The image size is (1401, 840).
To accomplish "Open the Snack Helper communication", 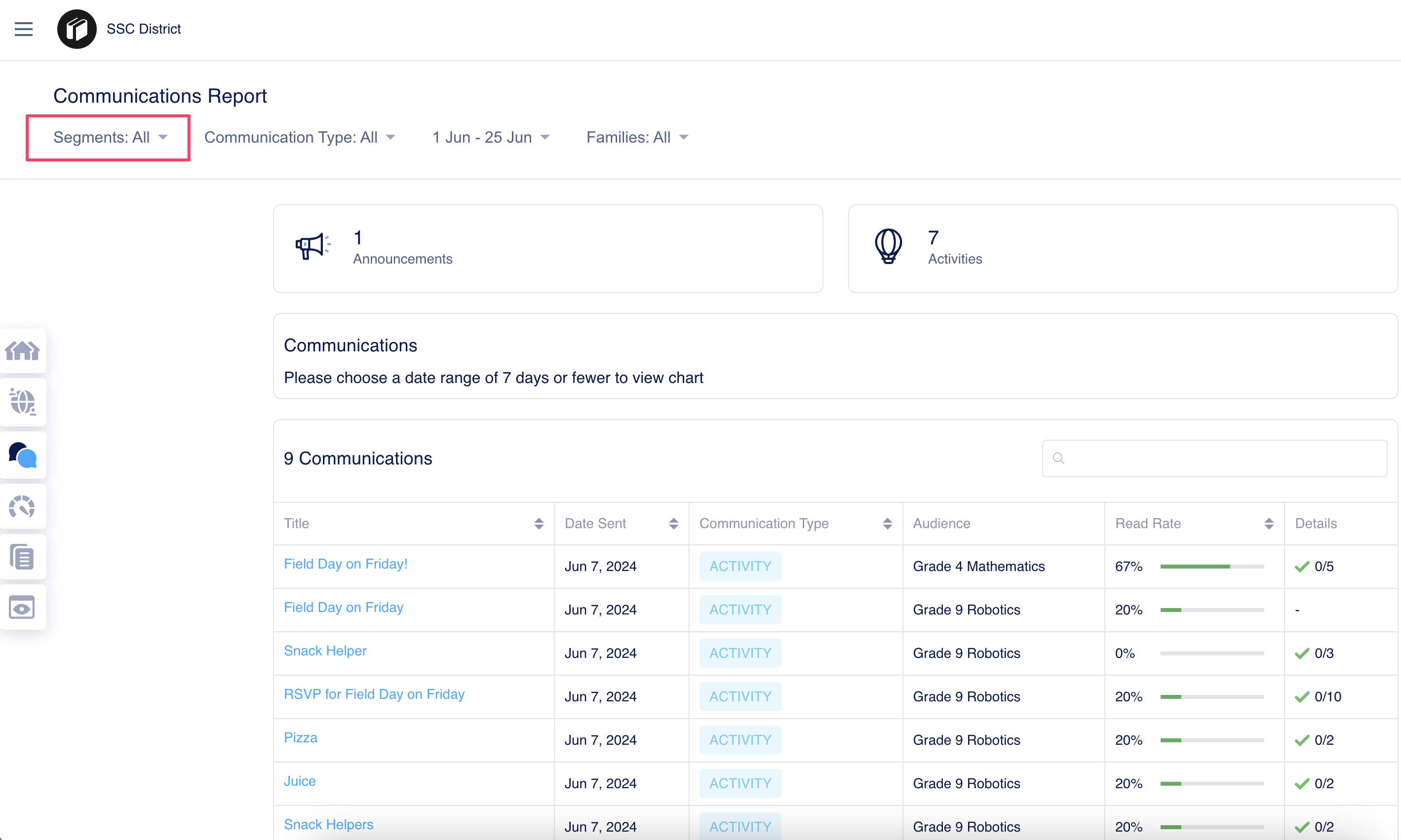I will coord(325,651).
